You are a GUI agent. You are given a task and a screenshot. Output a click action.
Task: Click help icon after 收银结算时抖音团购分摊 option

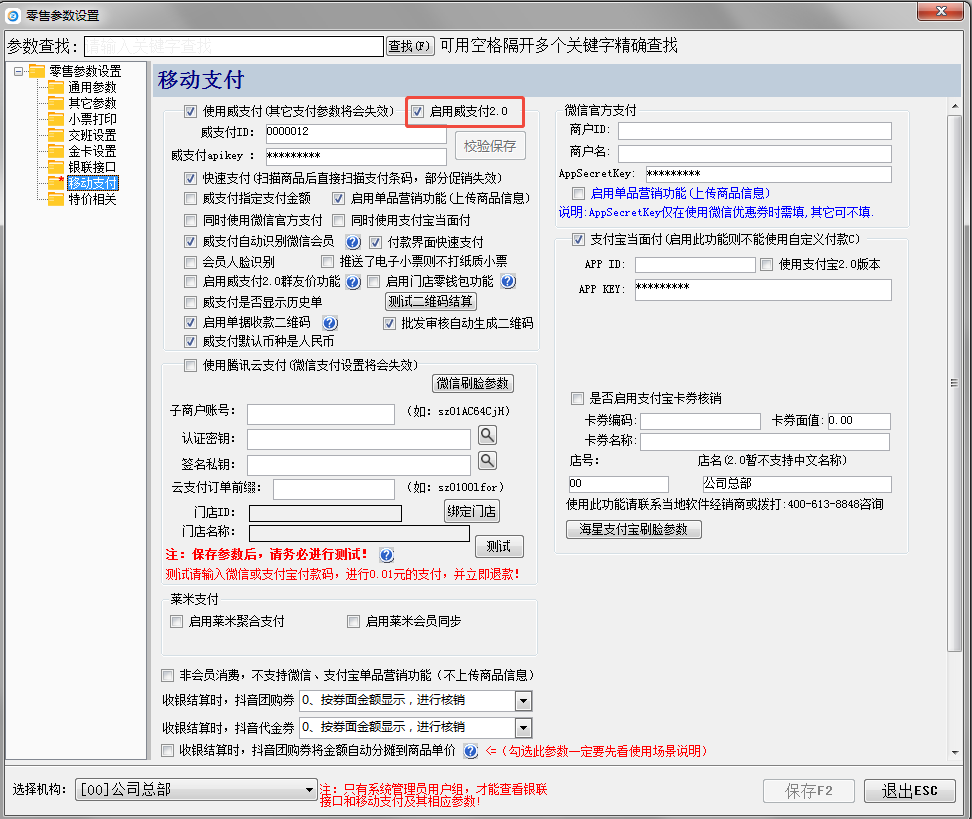tap(470, 751)
